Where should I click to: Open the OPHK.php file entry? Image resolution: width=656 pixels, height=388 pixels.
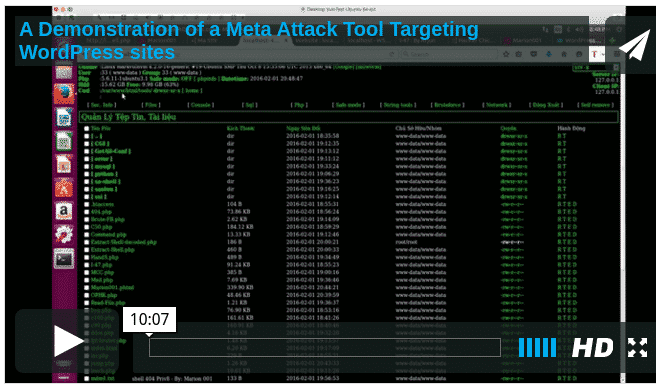[104, 295]
